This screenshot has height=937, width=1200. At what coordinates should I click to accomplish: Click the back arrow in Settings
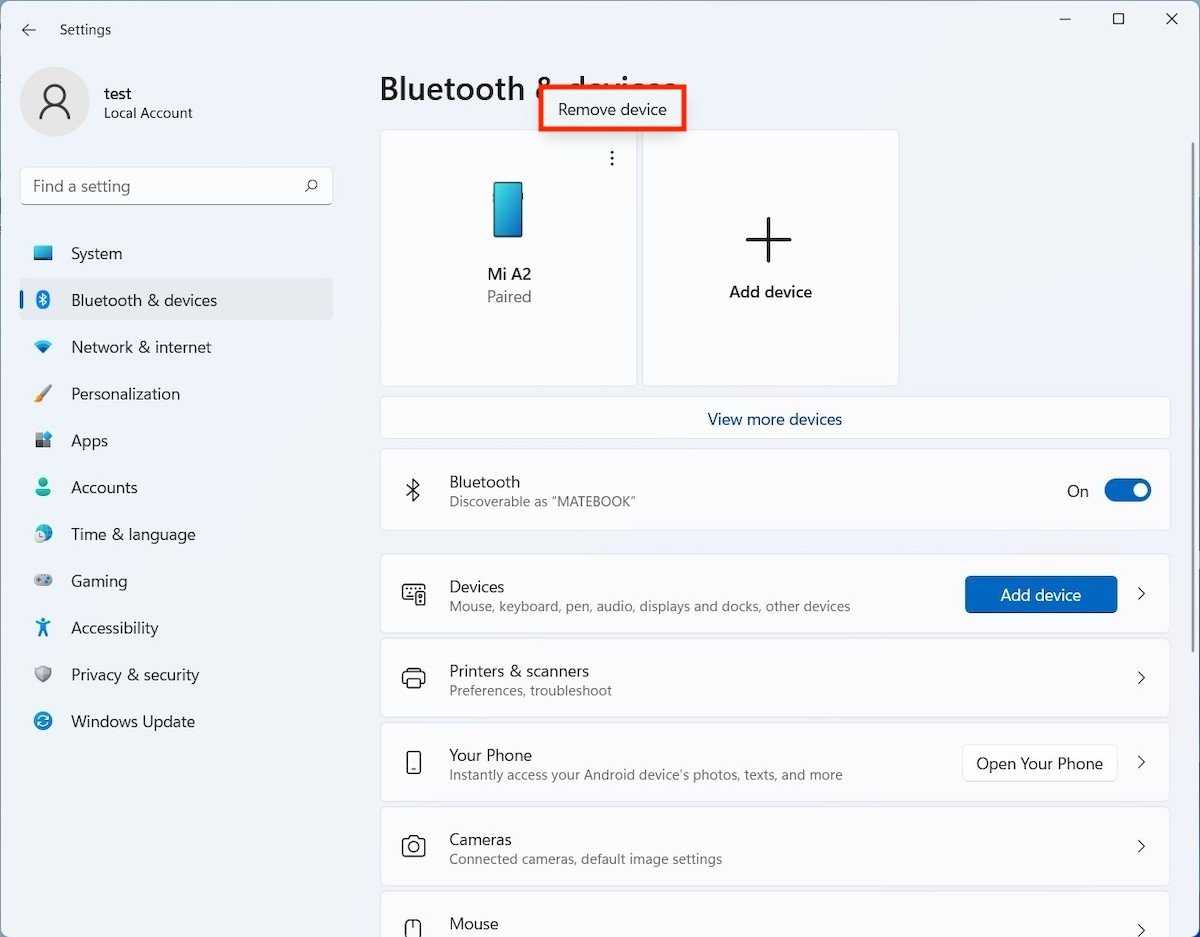pos(29,30)
